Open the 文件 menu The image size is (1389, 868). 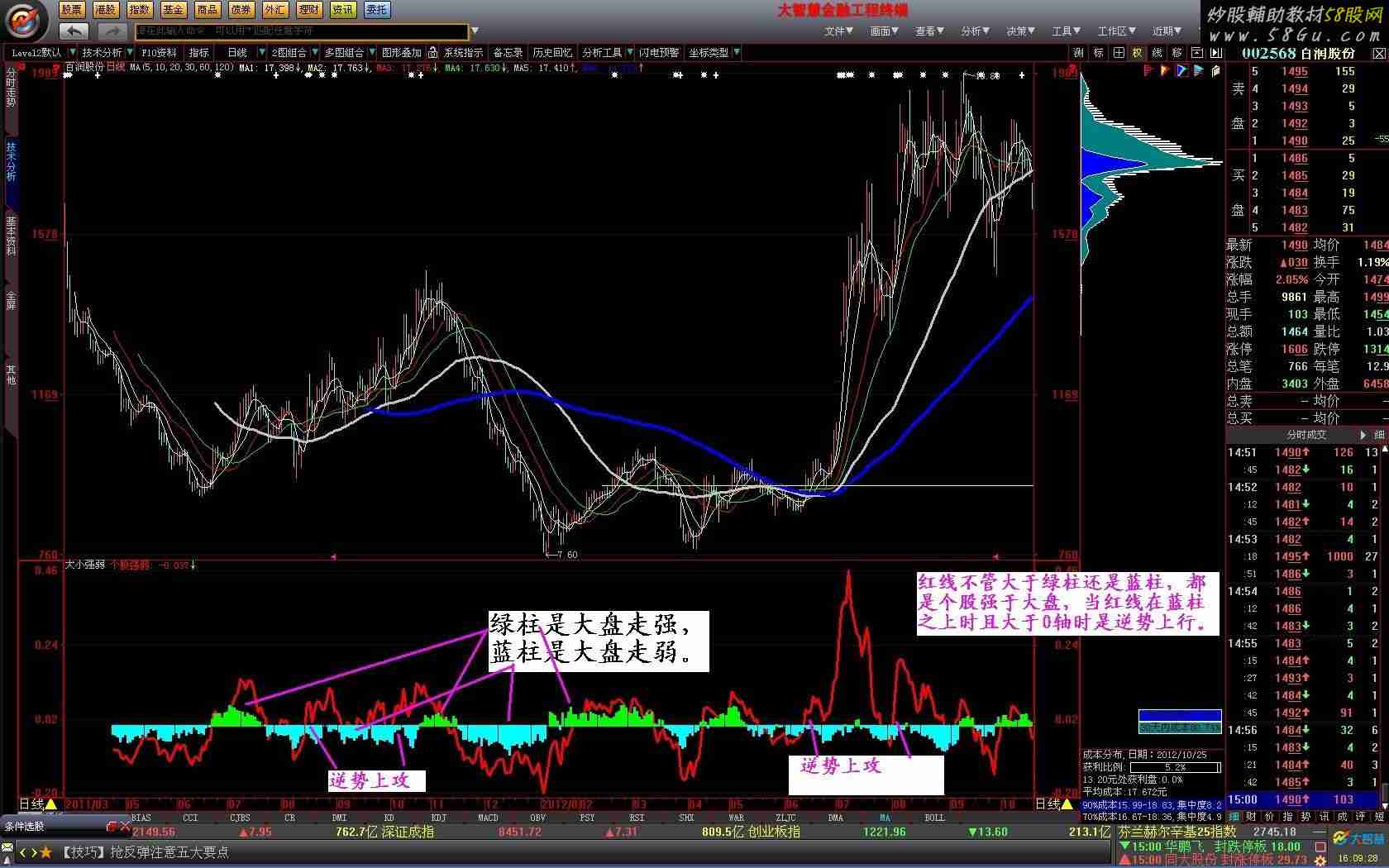838,31
